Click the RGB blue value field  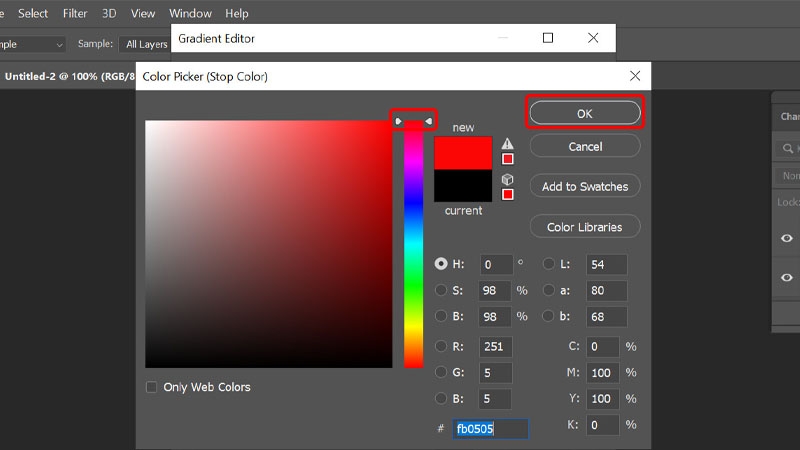[495, 398]
